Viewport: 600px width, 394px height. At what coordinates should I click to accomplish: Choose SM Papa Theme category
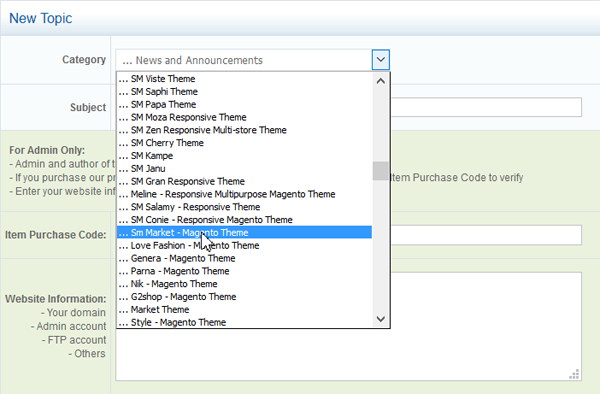coord(244,104)
